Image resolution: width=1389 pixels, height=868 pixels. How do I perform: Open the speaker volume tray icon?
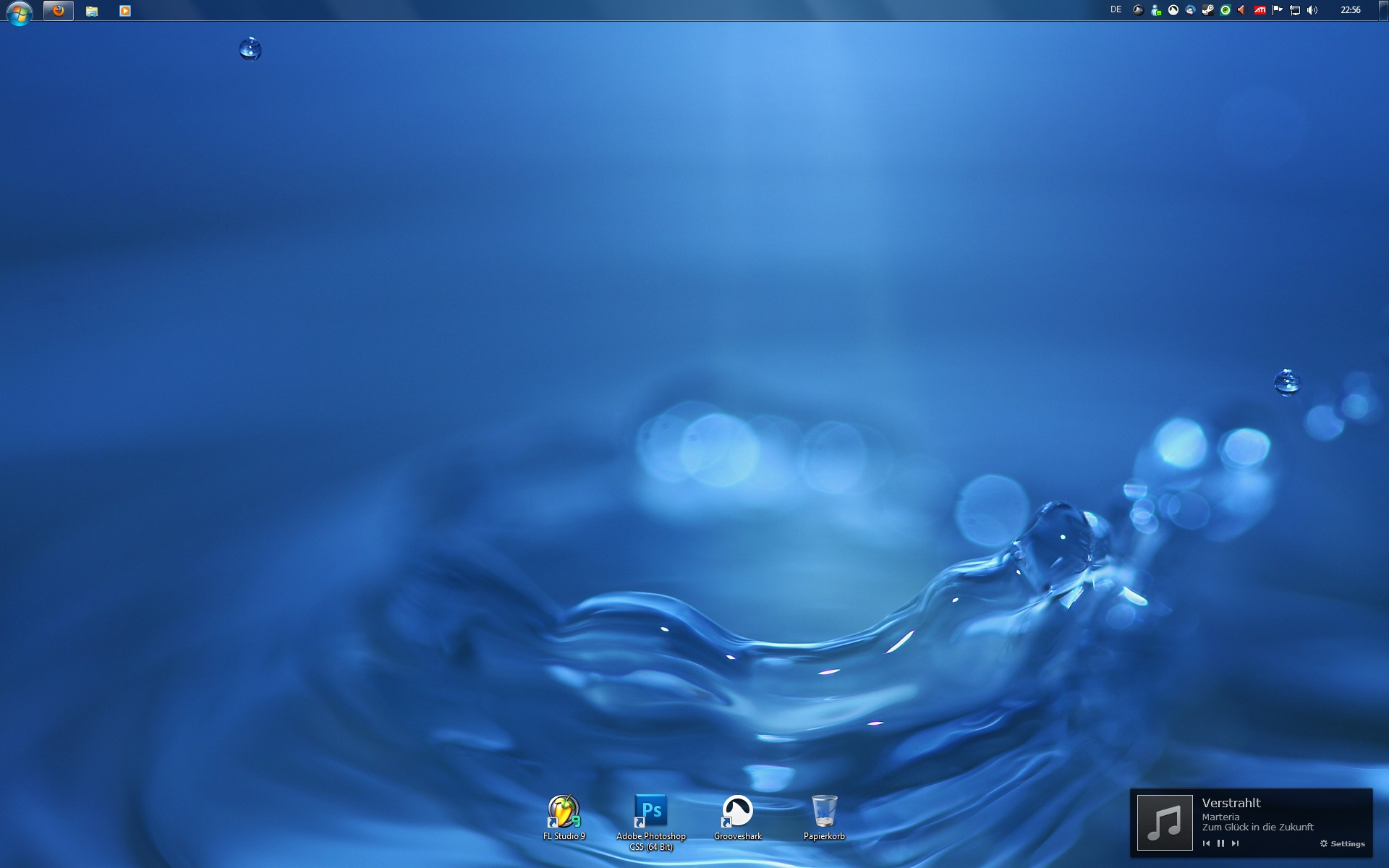tap(1312, 10)
